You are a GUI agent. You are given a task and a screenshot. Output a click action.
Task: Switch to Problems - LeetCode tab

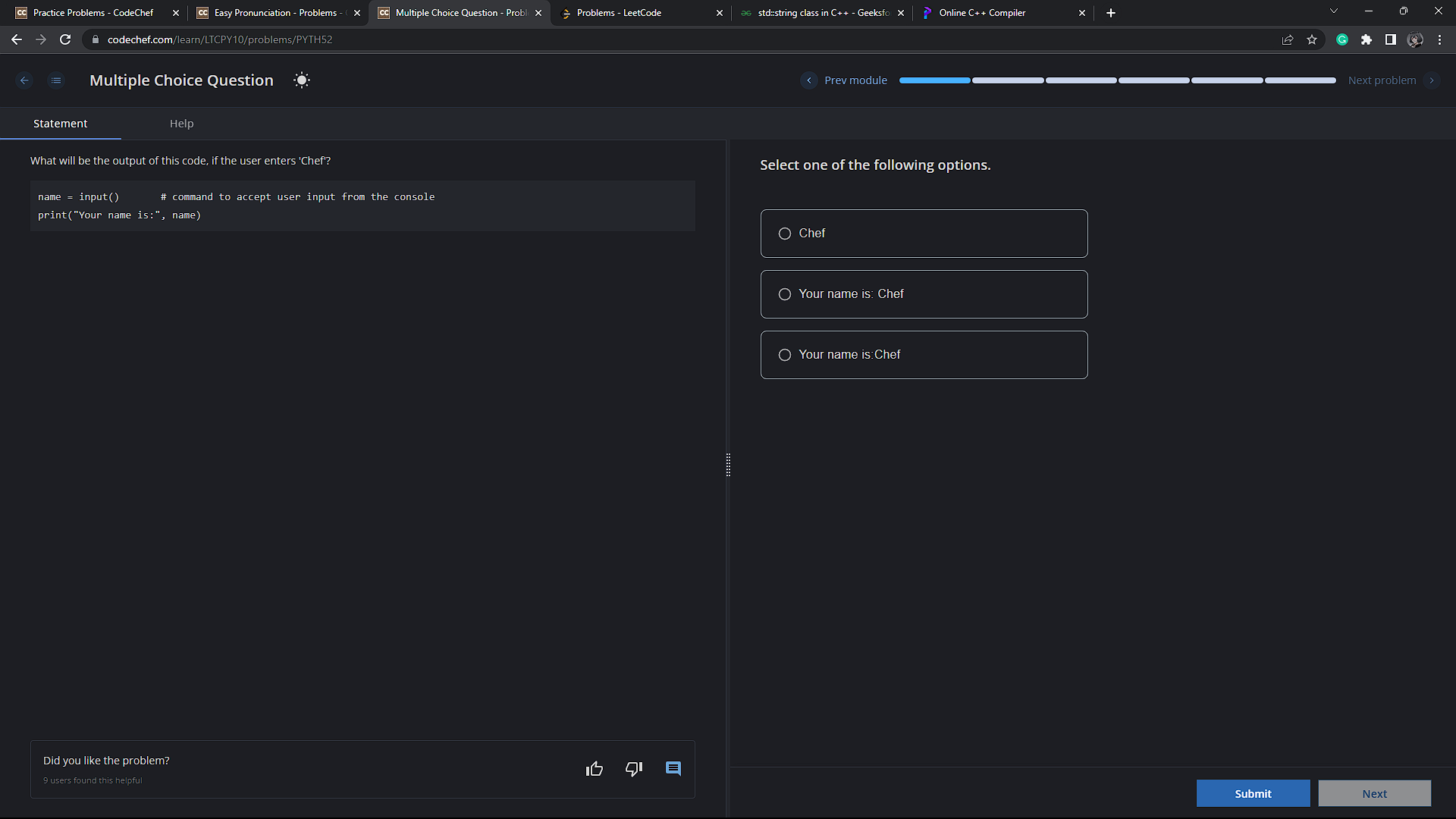coord(619,13)
